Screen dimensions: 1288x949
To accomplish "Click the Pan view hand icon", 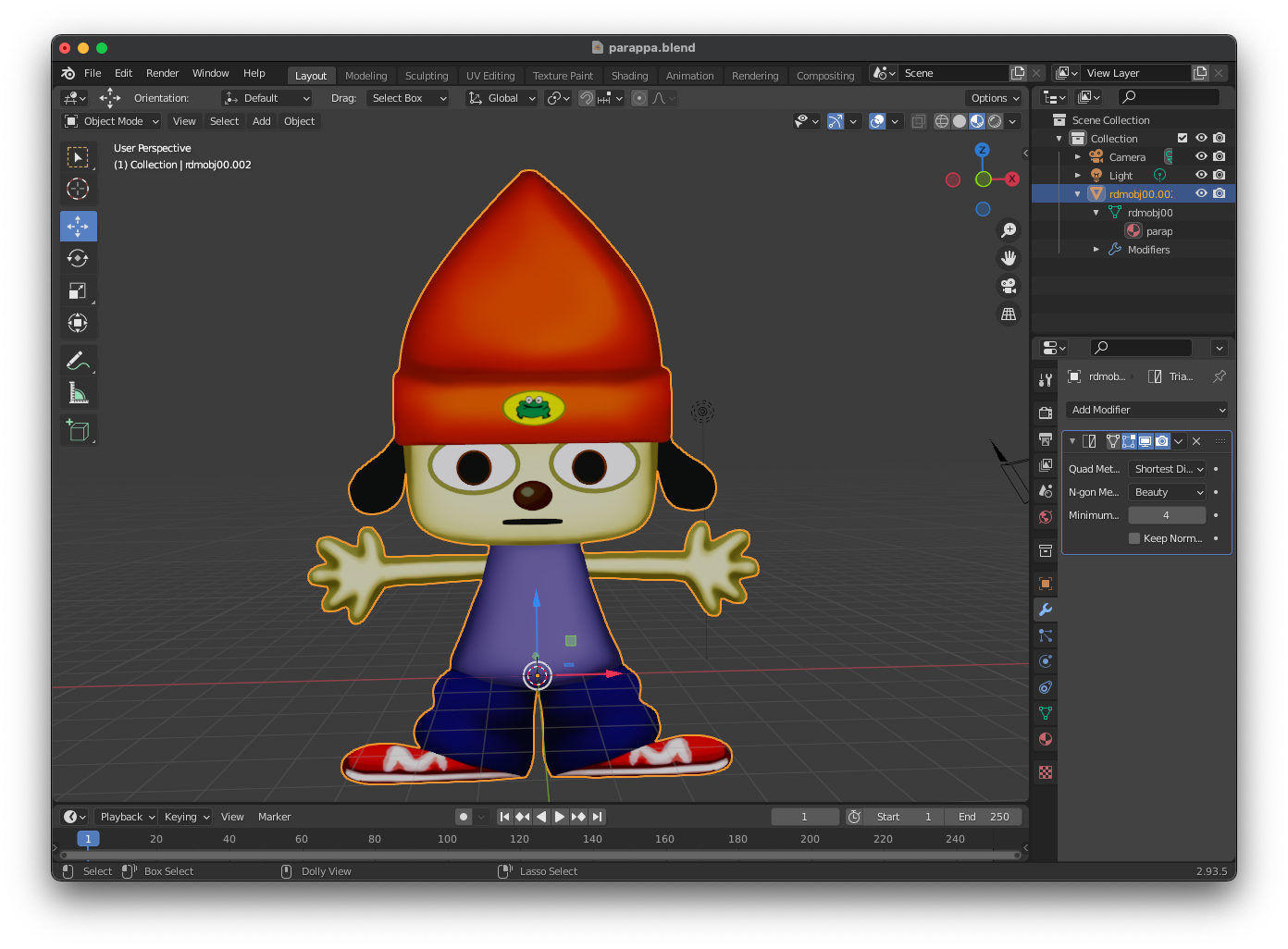I will (1009, 258).
